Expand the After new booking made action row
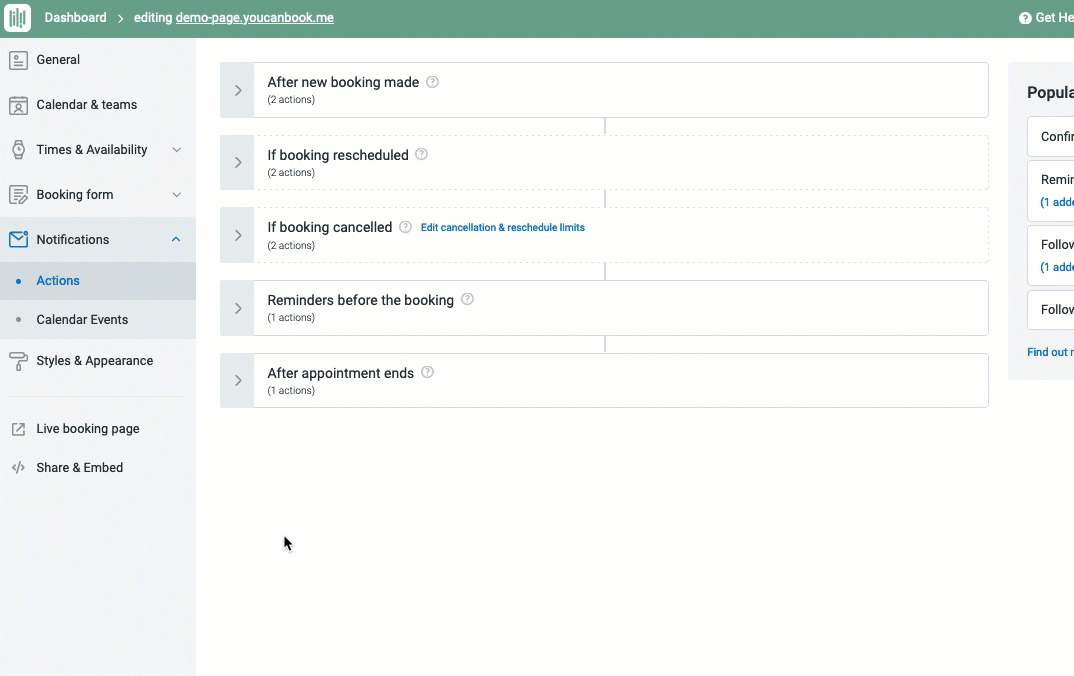The image size is (1074, 676). click(x=237, y=90)
